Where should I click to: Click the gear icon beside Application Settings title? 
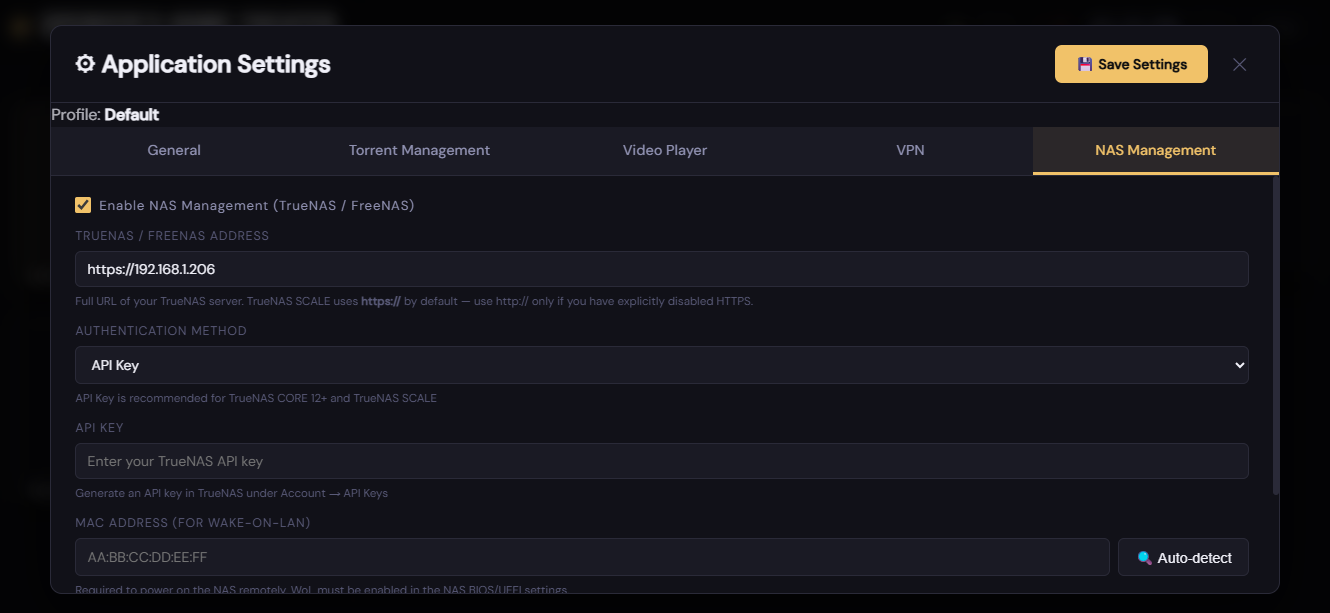(x=86, y=63)
